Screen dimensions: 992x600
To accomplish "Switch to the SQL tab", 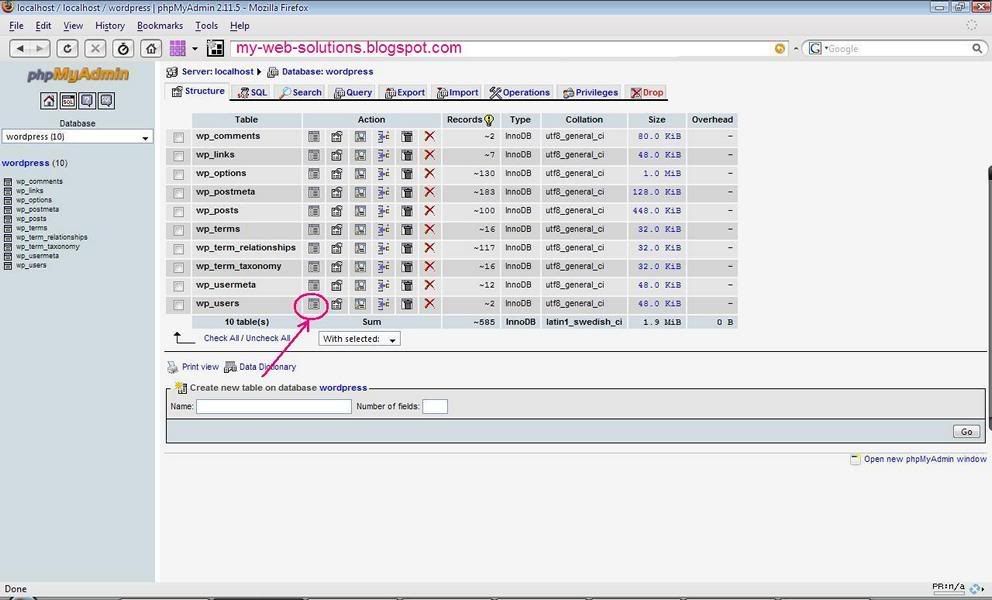I will (253, 92).
